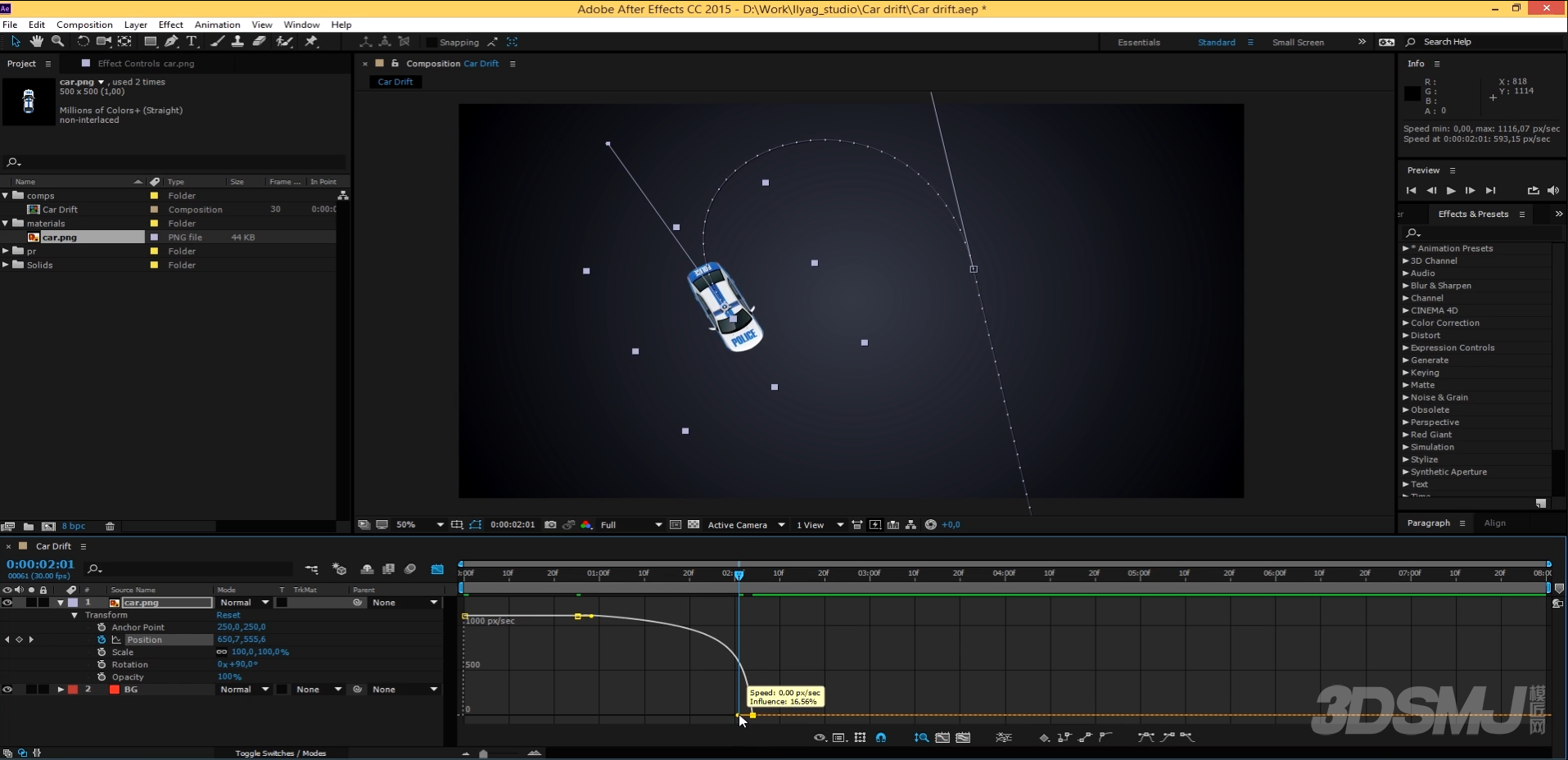Viewport: 1568px width, 760px height.
Task: Click separate dimensions icon in graph editor
Action: [x=1004, y=738]
